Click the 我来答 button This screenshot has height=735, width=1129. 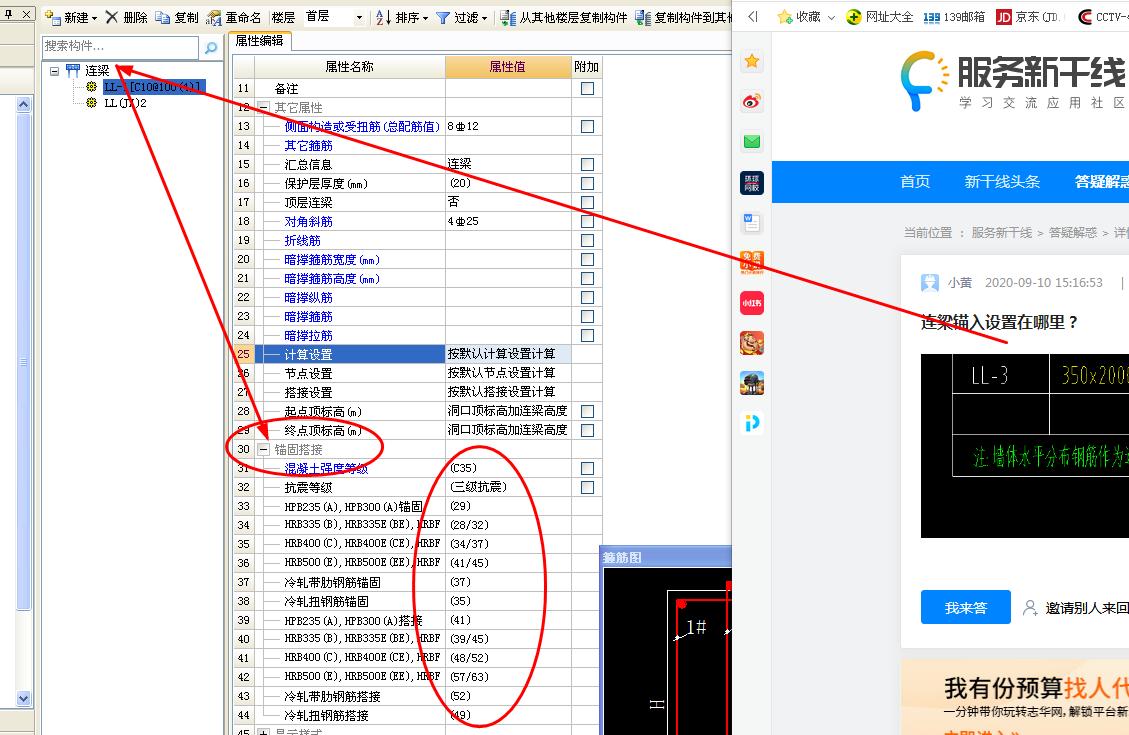point(966,608)
